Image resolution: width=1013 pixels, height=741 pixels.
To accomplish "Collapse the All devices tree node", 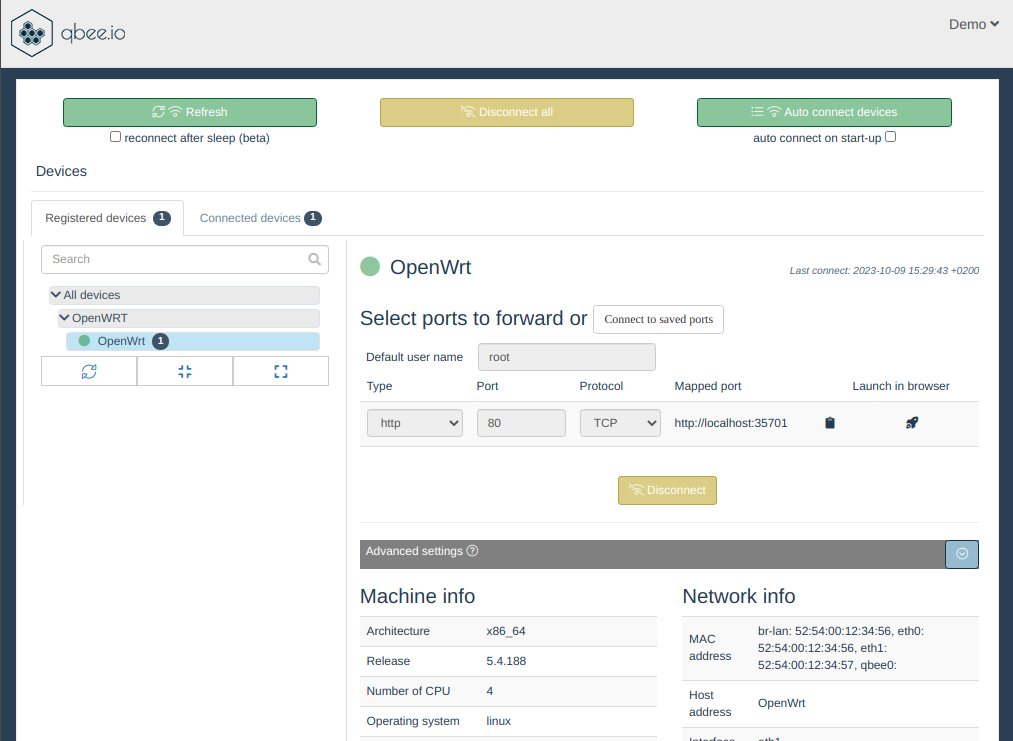I will 57,295.
